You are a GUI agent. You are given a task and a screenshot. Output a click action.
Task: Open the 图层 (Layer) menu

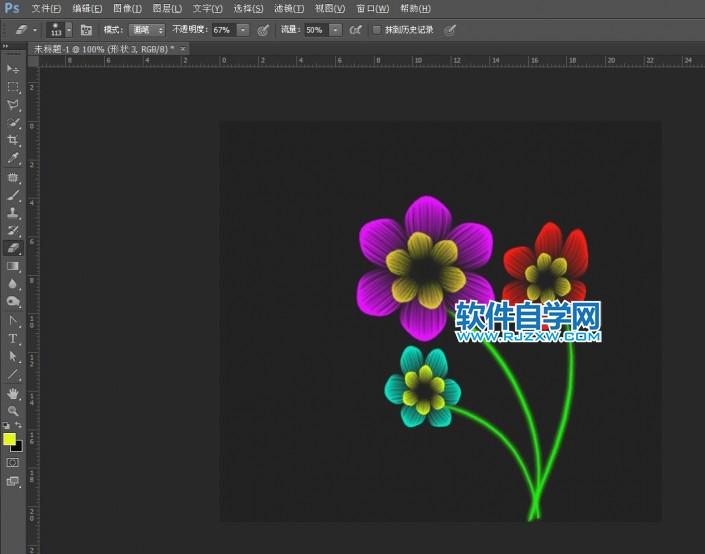[x=167, y=9]
